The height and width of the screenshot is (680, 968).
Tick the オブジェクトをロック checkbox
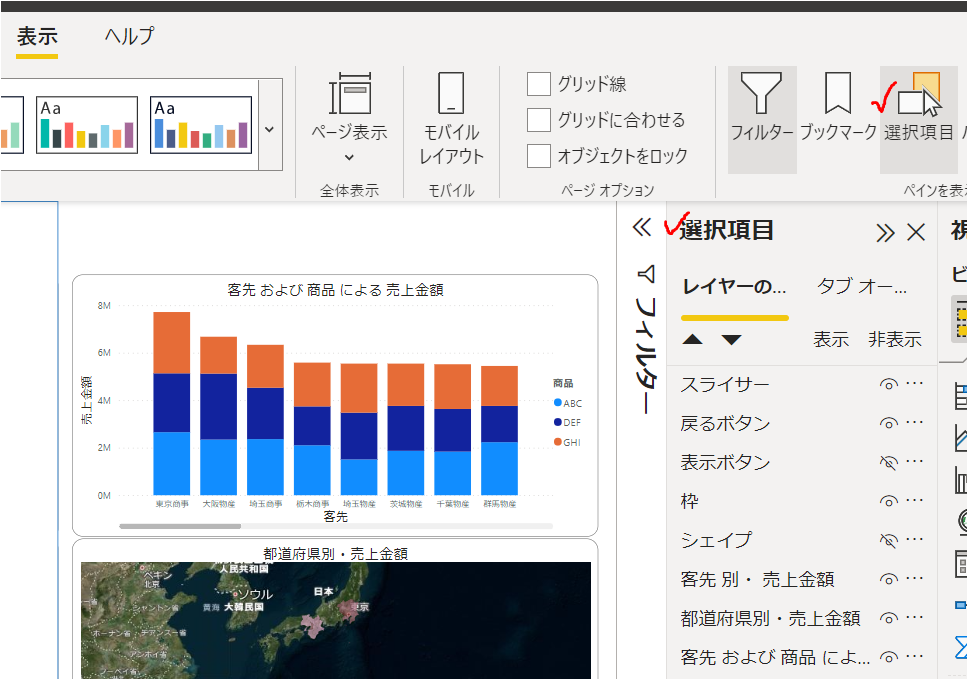point(539,156)
